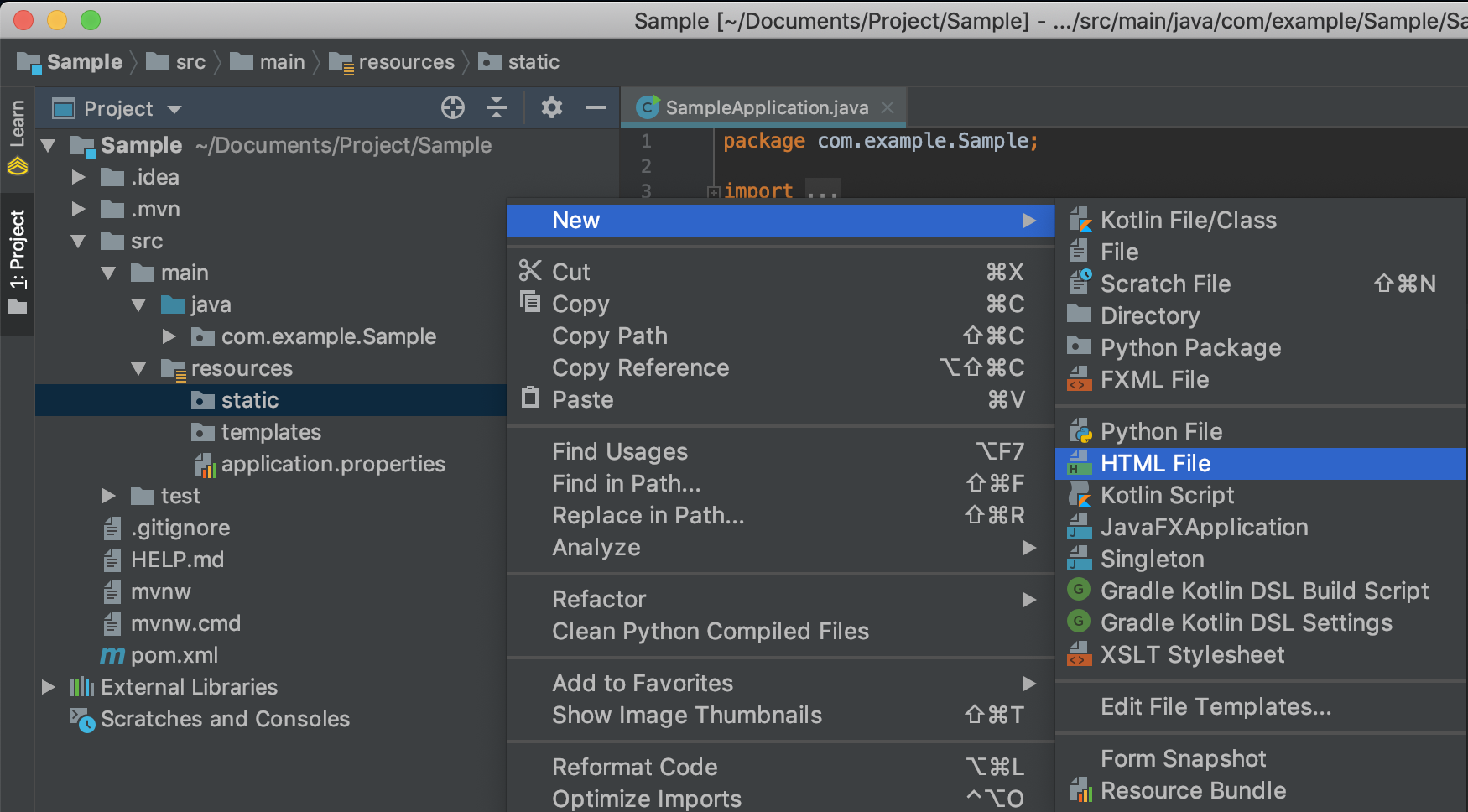Click Cut in context menu
1468x812 pixels.
point(780,272)
